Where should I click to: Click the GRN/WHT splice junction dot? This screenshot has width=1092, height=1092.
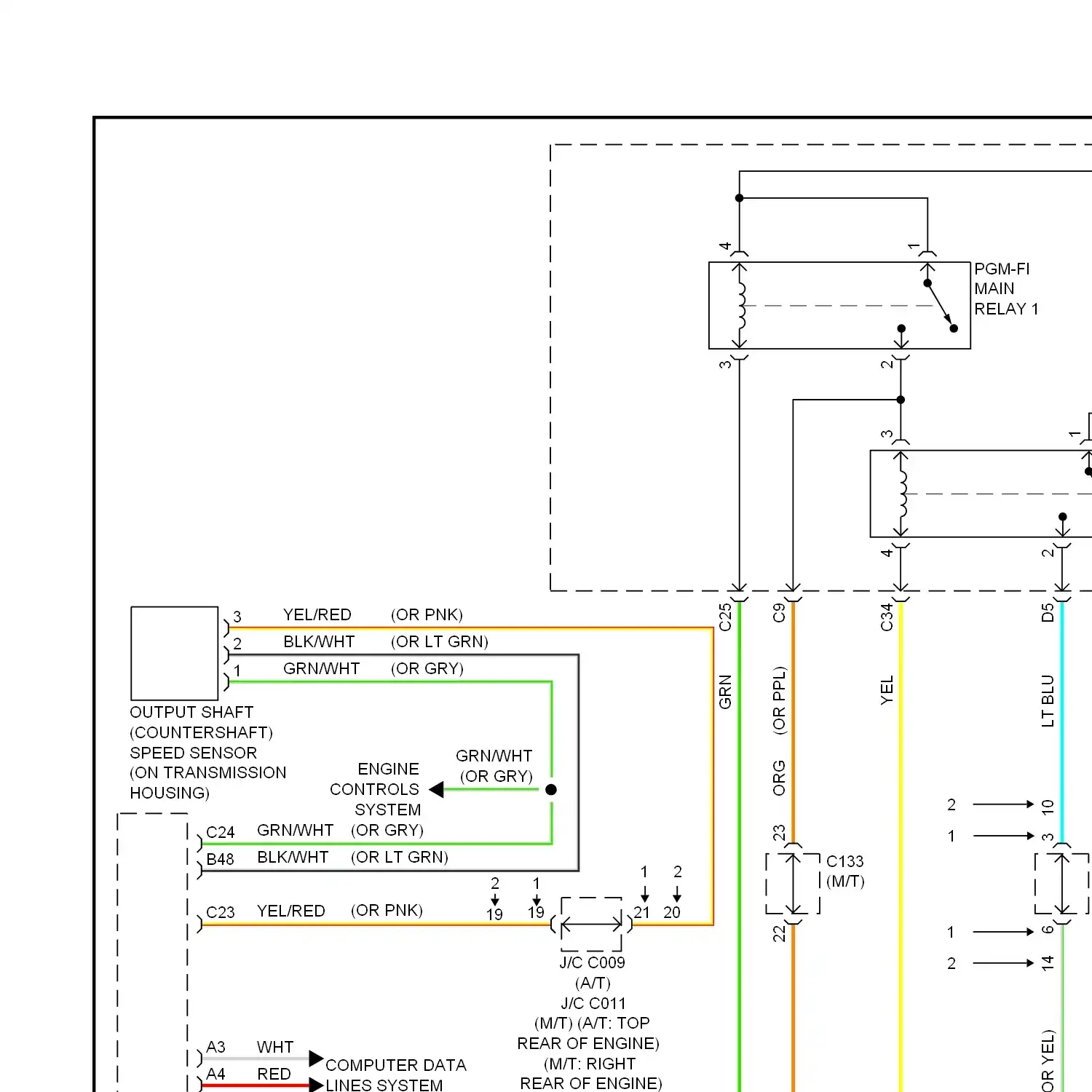click(551, 789)
